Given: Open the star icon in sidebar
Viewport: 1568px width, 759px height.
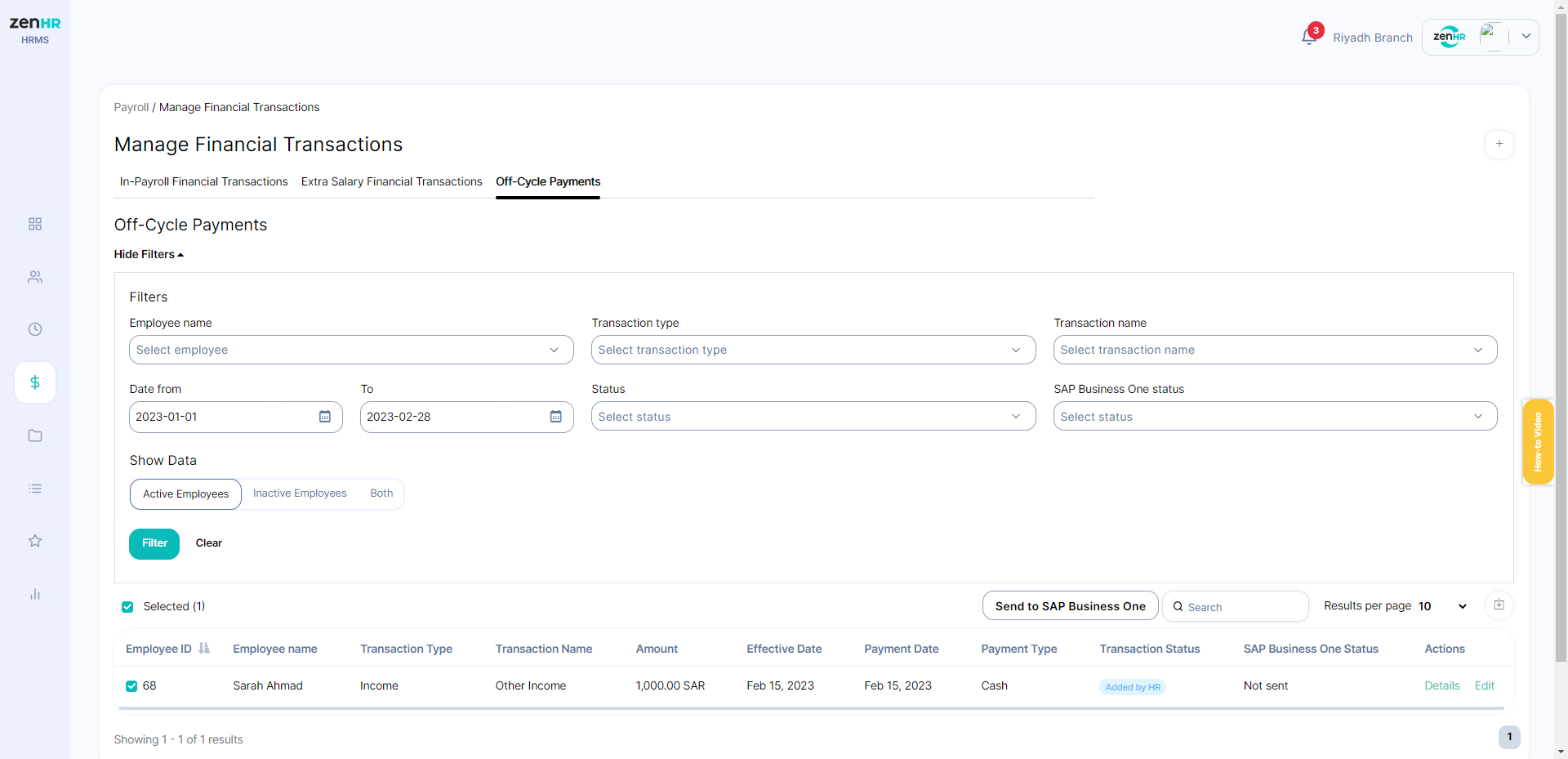Looking at the screenshot, I should pyautogui.click(x=35, y=541).
